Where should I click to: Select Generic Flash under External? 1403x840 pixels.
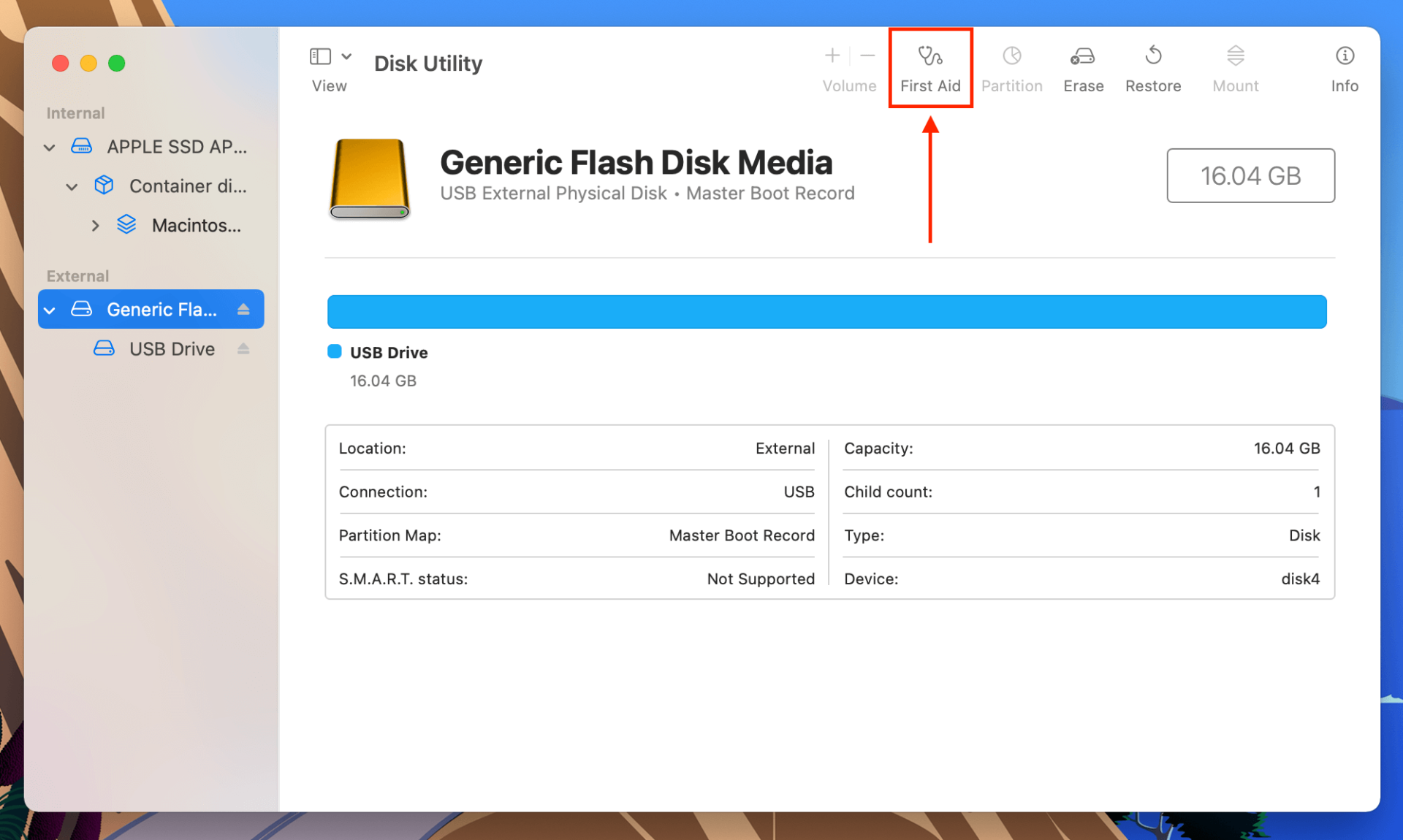click(162, 309)
